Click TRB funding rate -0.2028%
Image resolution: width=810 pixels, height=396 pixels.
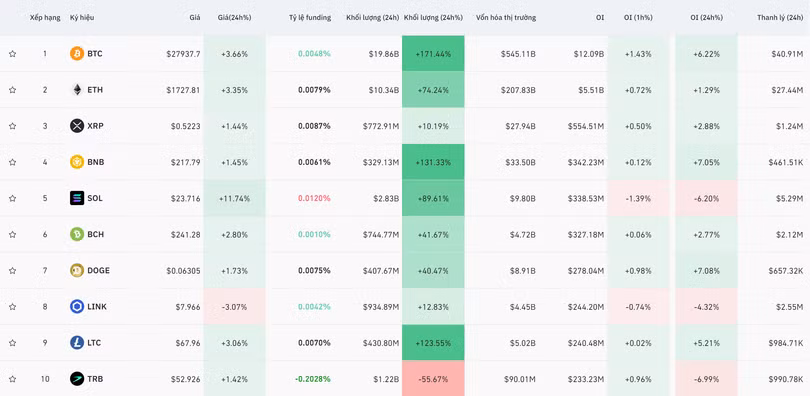pos(313,379)
